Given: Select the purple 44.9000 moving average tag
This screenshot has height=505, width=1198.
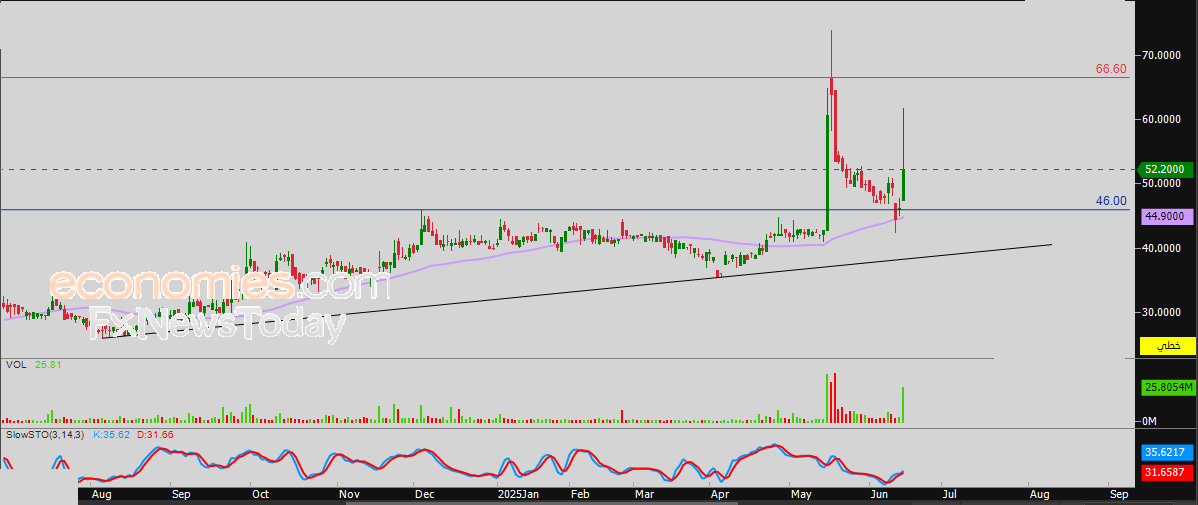Looking at the screenshot, I should pos(1167,217).
